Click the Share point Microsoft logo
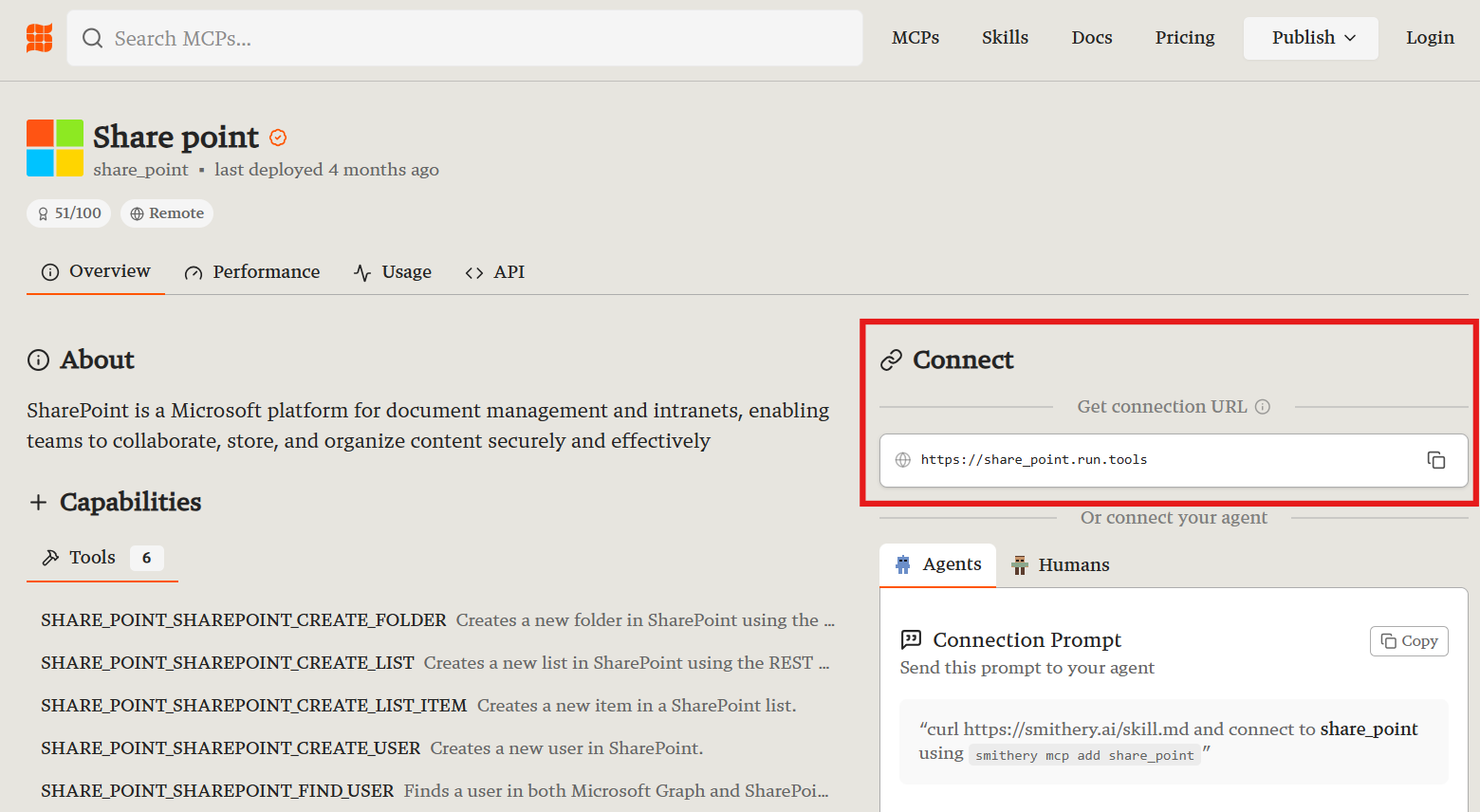1480x812 pixels. [x=55, y=148]
